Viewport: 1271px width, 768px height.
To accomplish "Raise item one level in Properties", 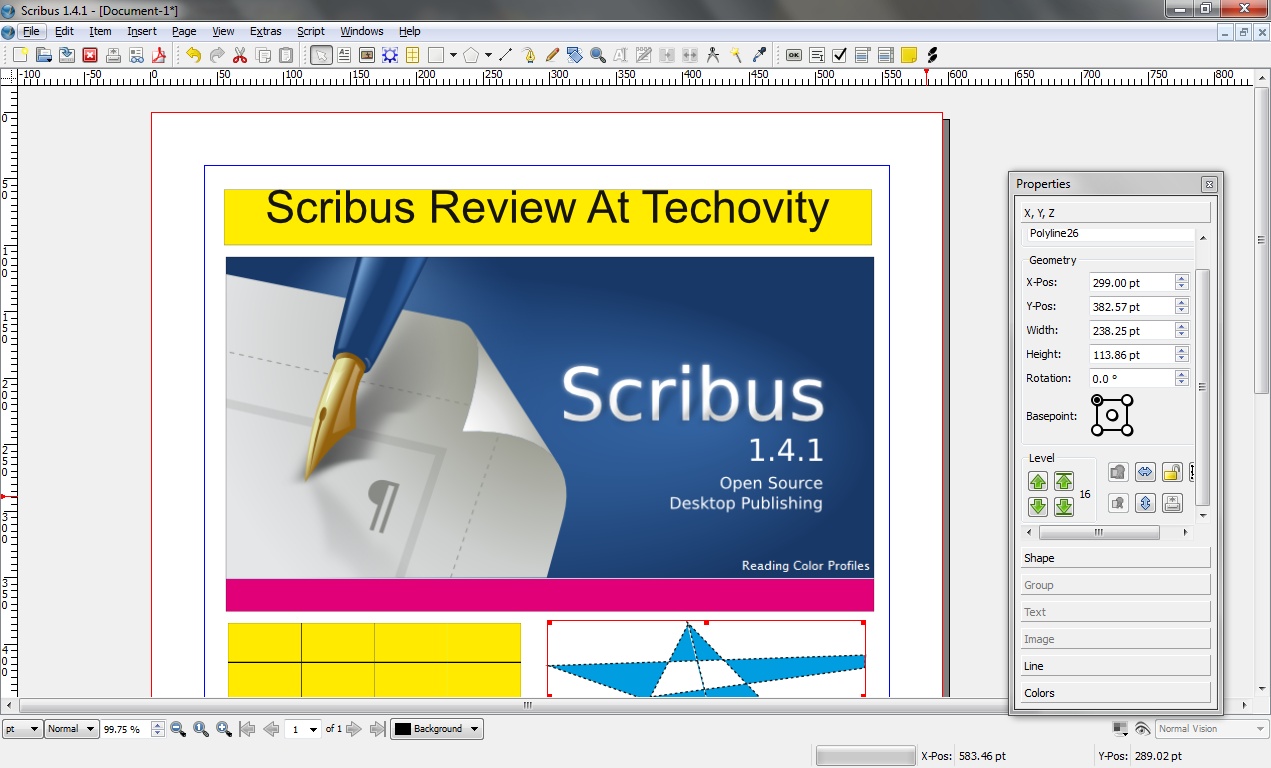I will click(x=1038, y=482).
